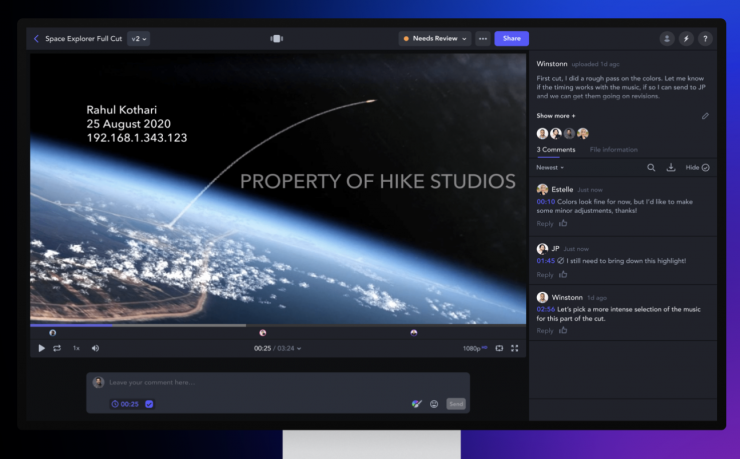Open the drawing annotation tool
Screen dimensions: 740x459
coord(416,404)
